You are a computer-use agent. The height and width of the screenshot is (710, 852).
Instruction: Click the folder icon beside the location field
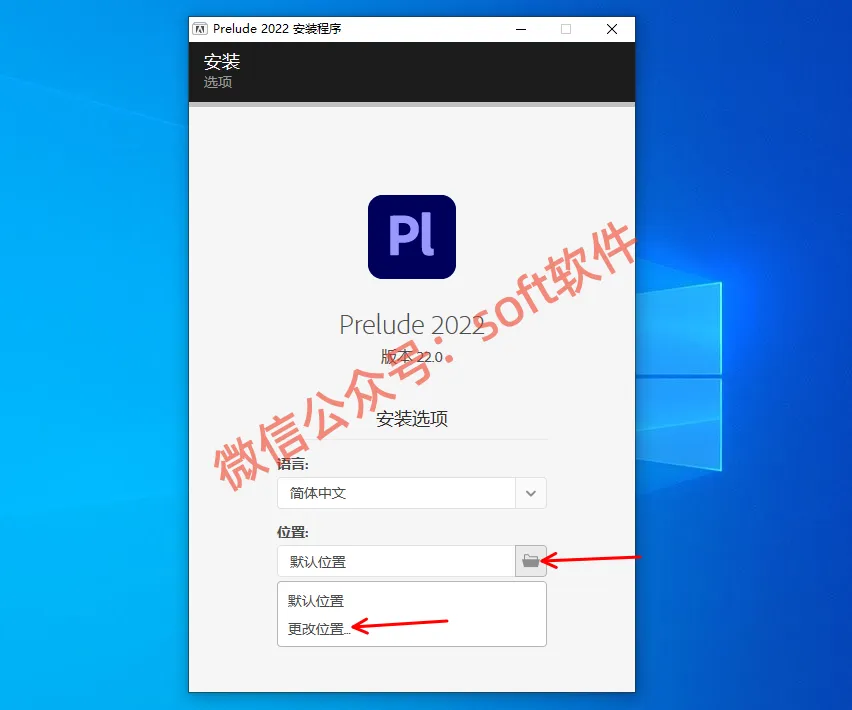click(530, 561)
